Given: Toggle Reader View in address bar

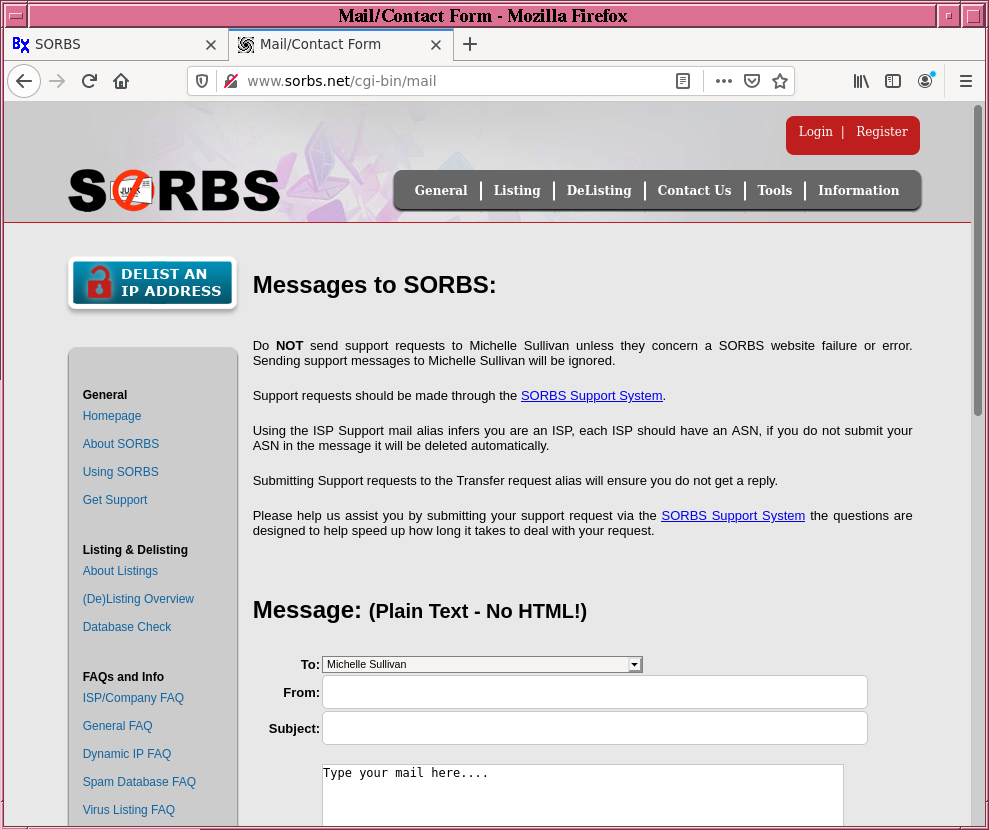Looking at the screenshot, I should tap(683, 81).
